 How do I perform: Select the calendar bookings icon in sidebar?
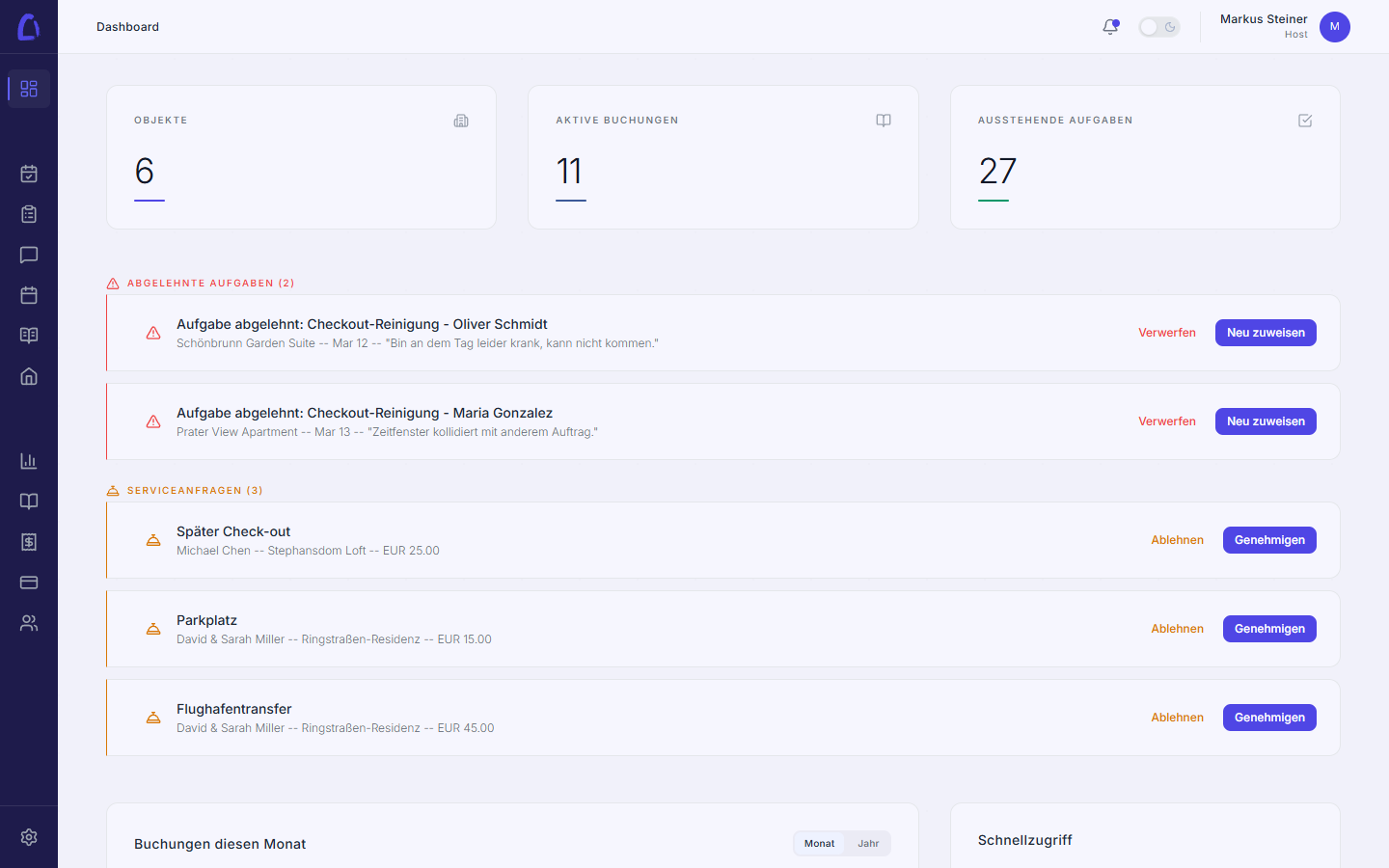[x=28, y=174]
